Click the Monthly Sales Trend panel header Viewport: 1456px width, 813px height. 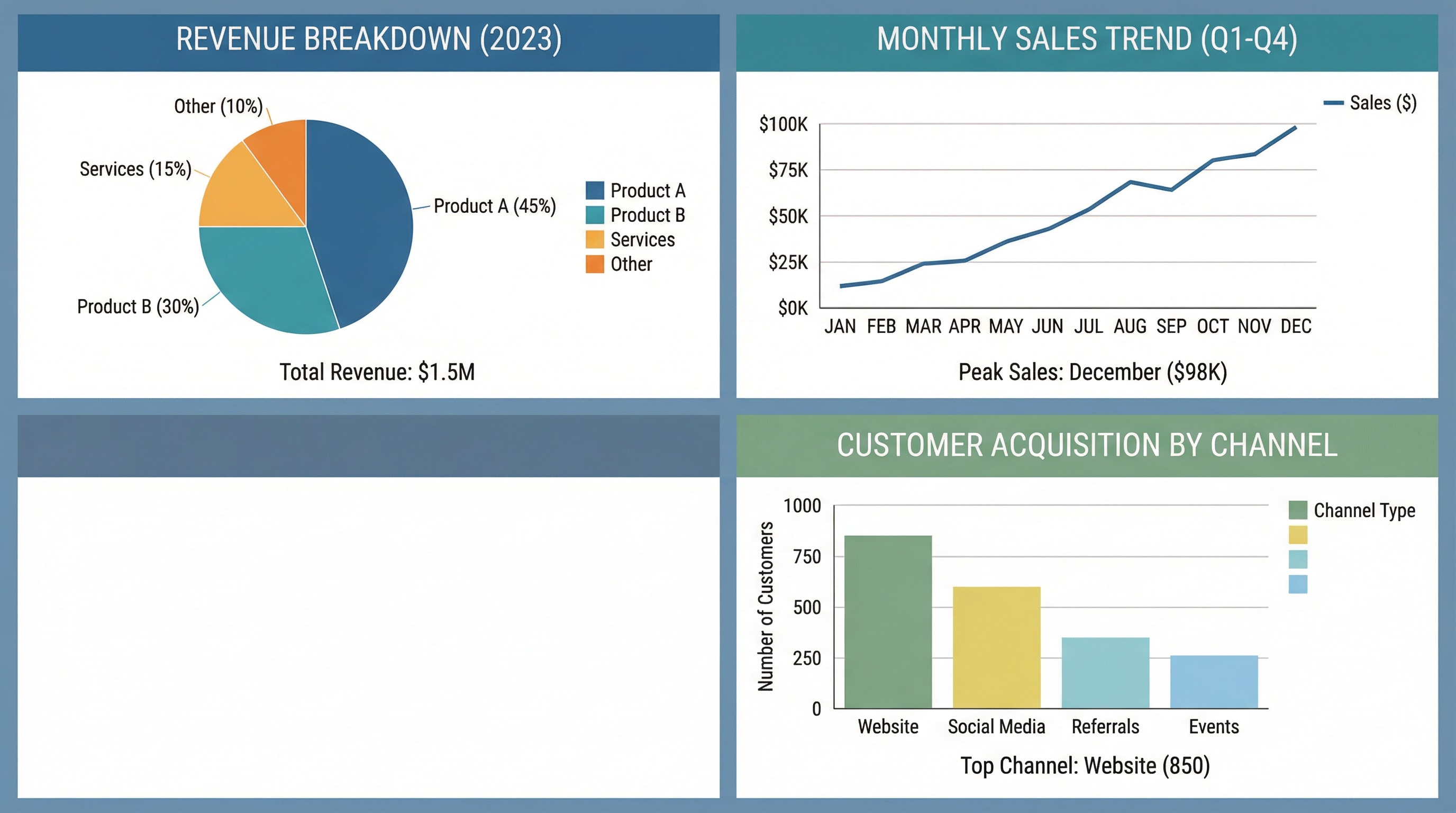click(1086, 41)
